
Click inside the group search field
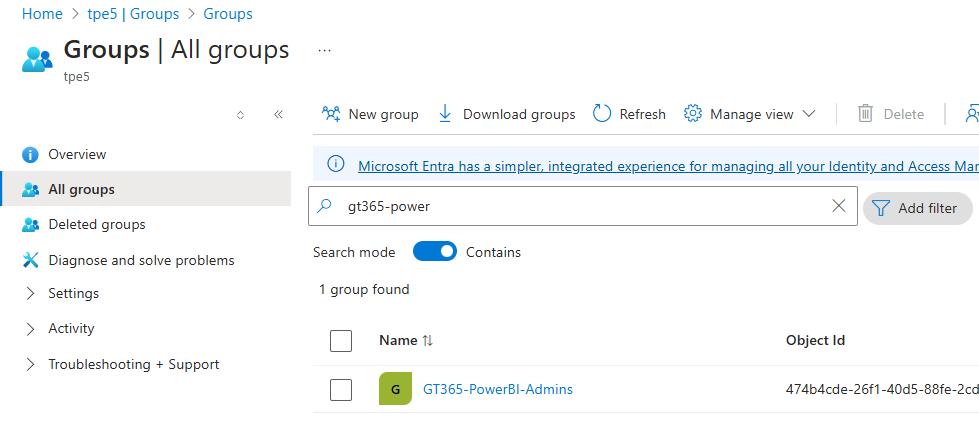coord(580,206)
